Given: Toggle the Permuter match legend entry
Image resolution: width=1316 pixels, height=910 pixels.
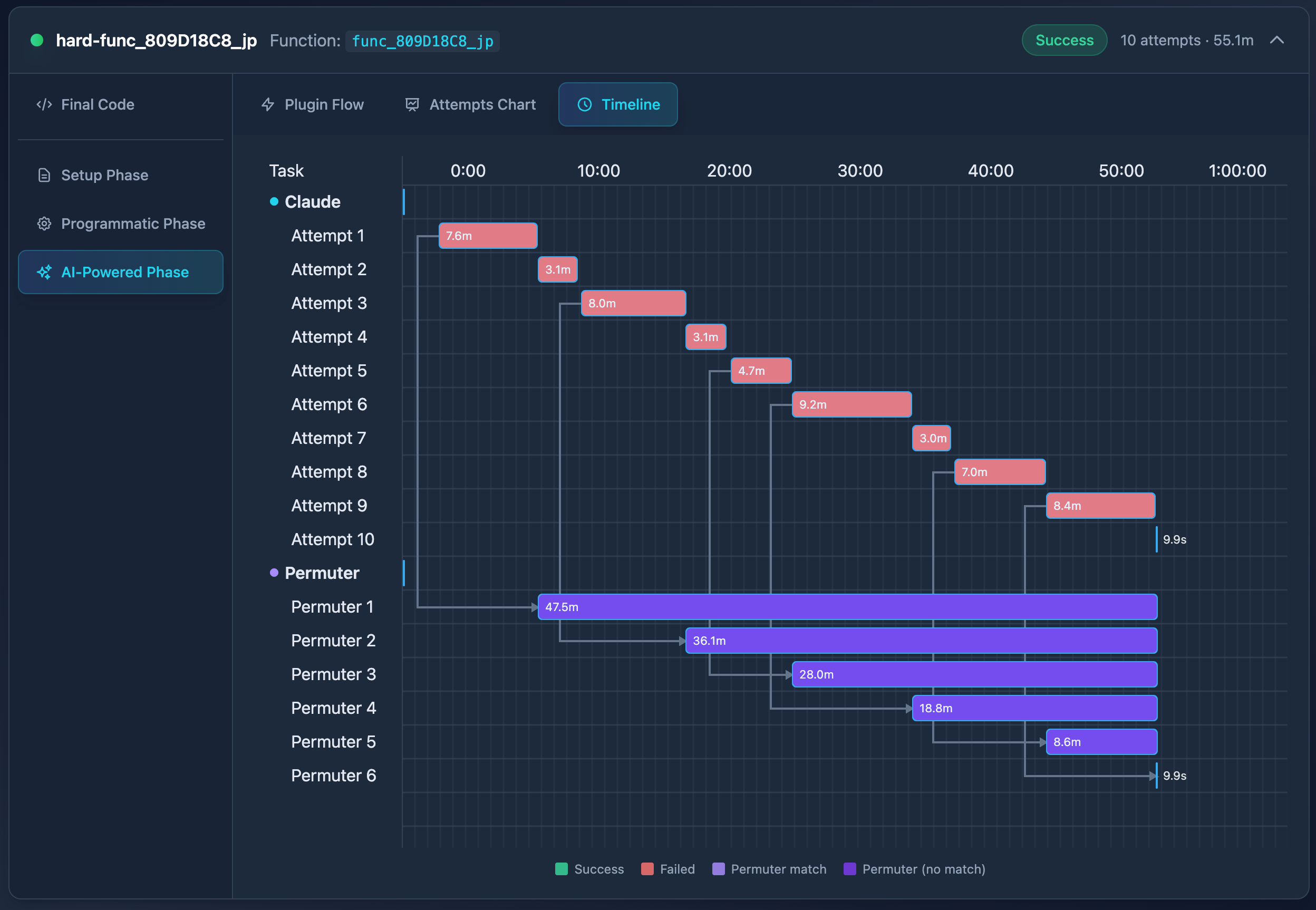Looking at the screenshot, I should (x=770, y=869).
